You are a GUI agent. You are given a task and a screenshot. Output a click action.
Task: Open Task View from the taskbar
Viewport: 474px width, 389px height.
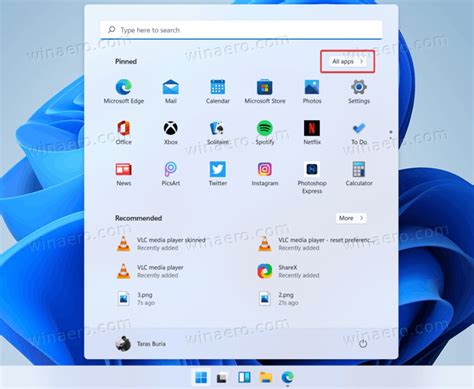pos(222,378)
